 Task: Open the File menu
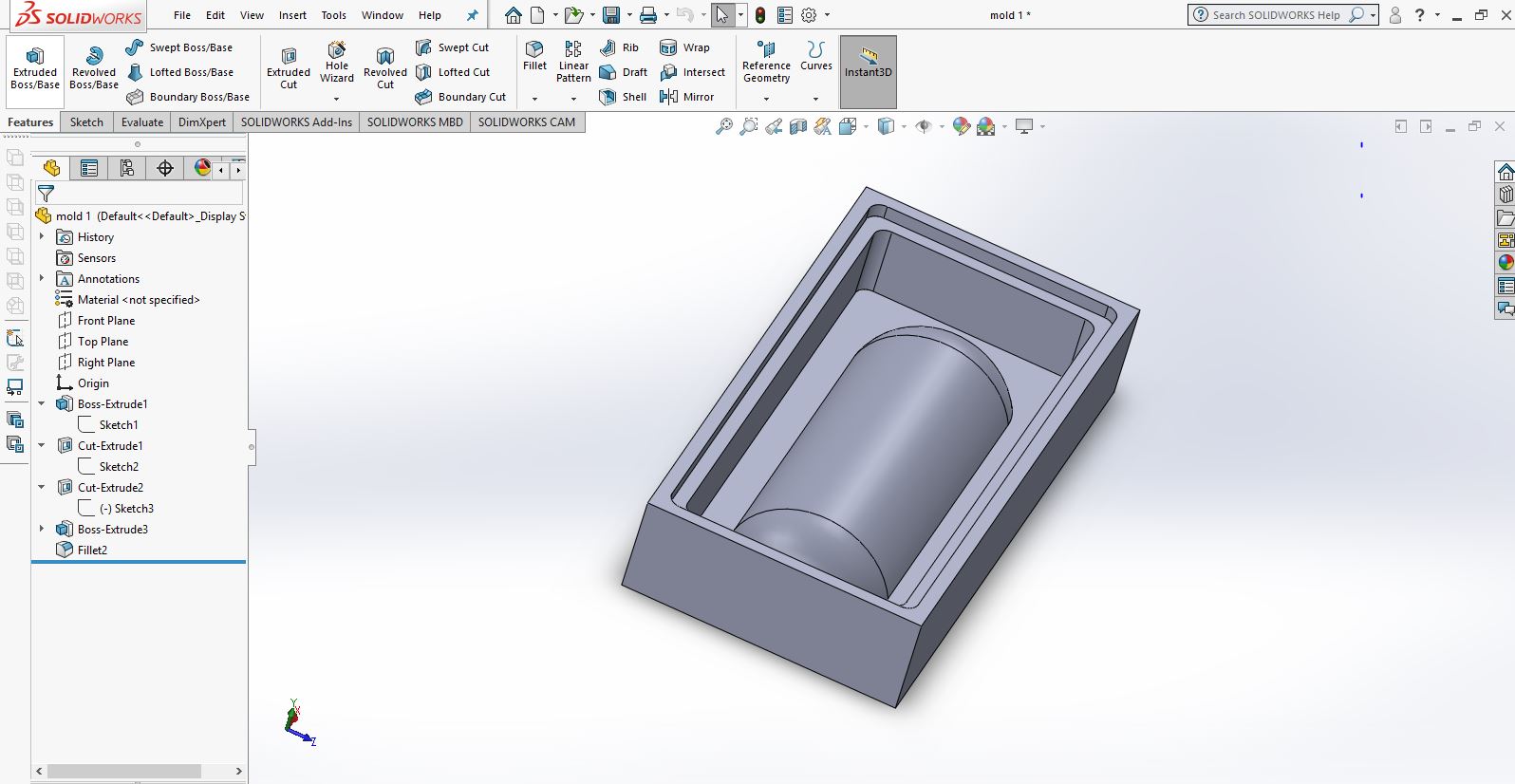click(182, 15)
